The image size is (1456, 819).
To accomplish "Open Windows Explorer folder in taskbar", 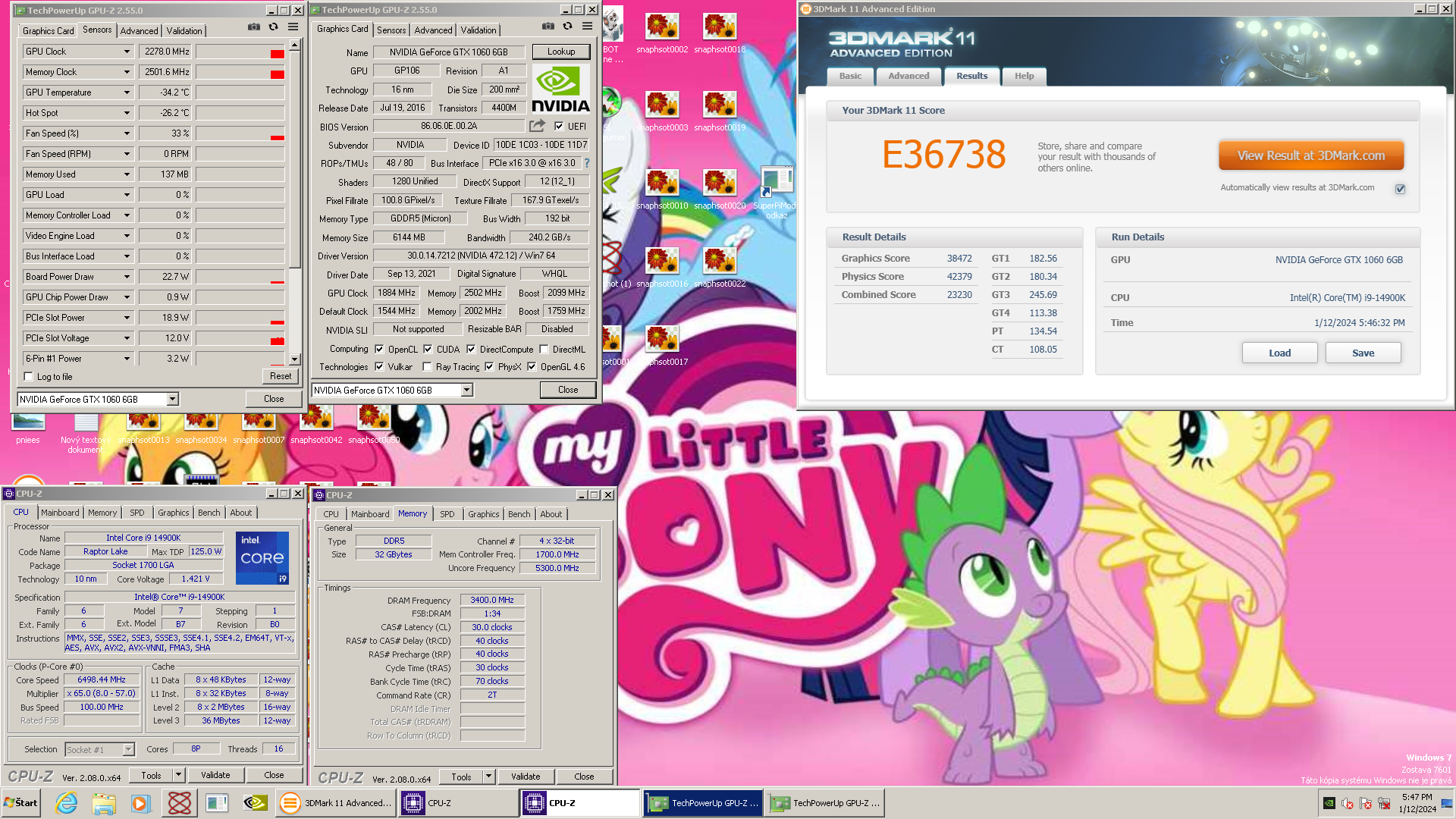I will [104, 803].
